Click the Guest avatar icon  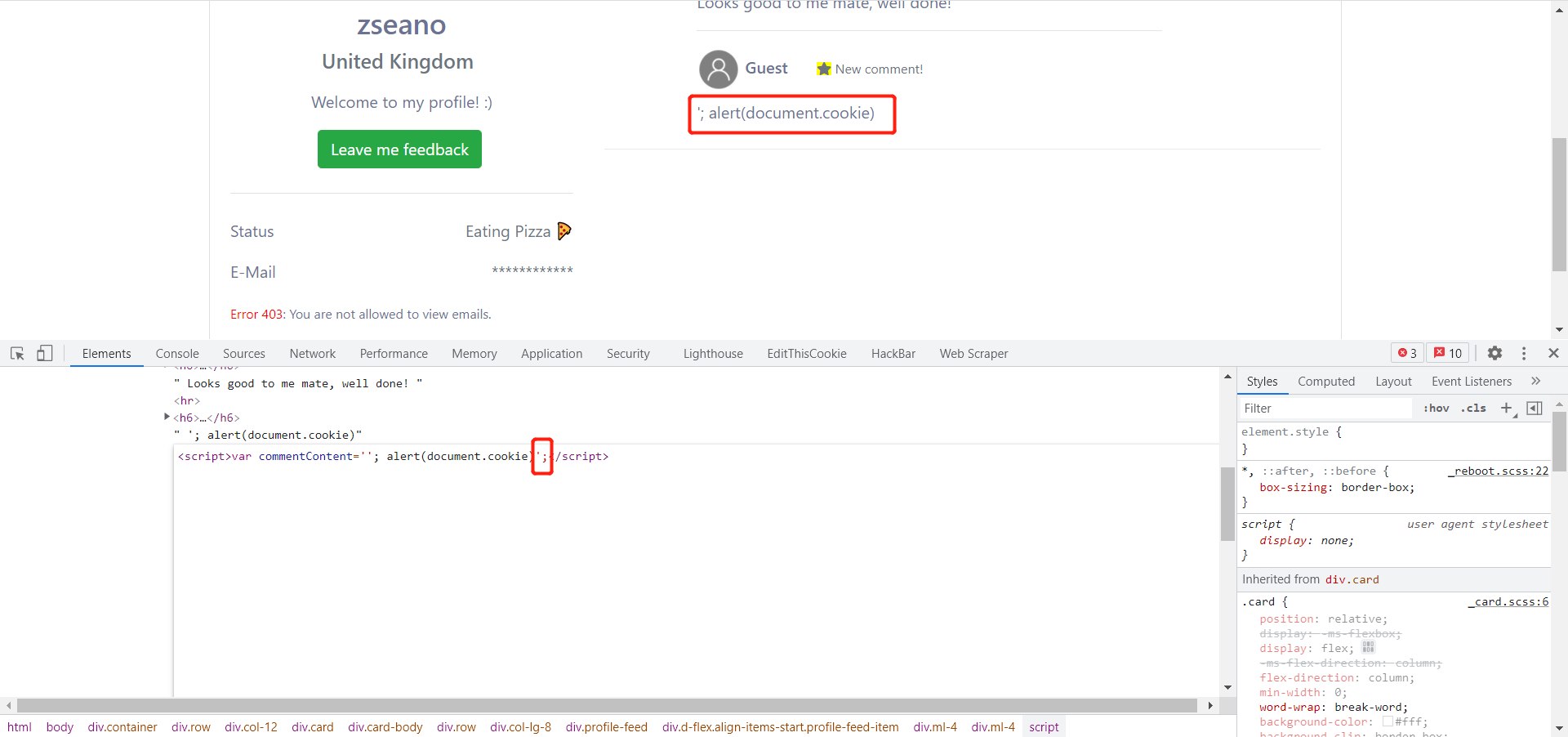click(719, 69)
